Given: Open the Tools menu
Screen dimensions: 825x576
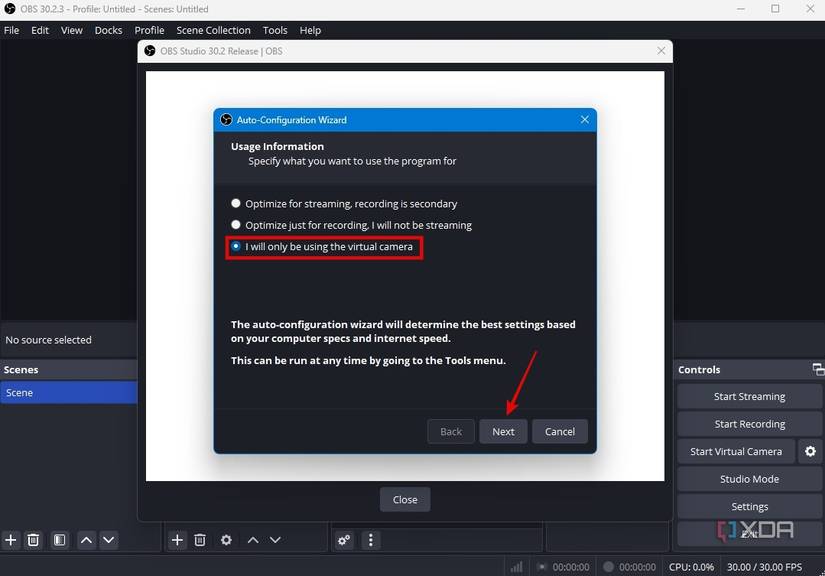Looking at the screenshot, I should [274, 30].
